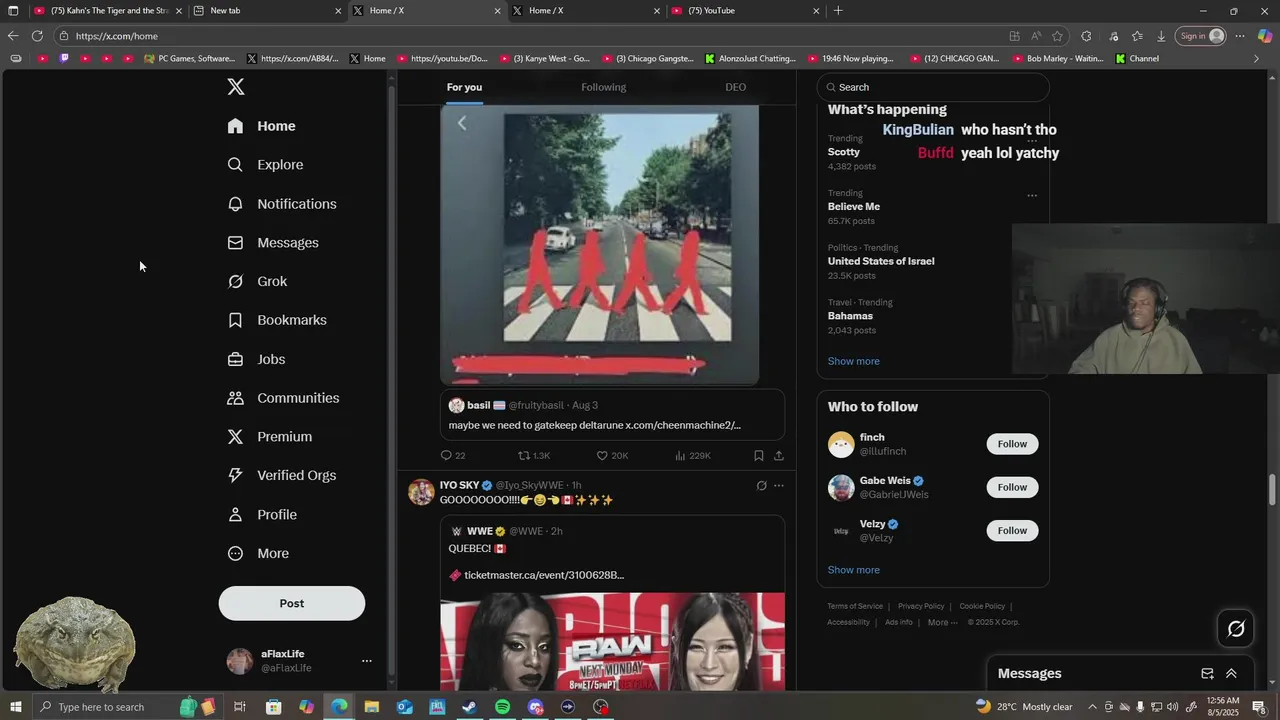Viewport: 1280px width, 720px height.
Task: Open Communities in the sidebar
Action: (x=283, y=398)
